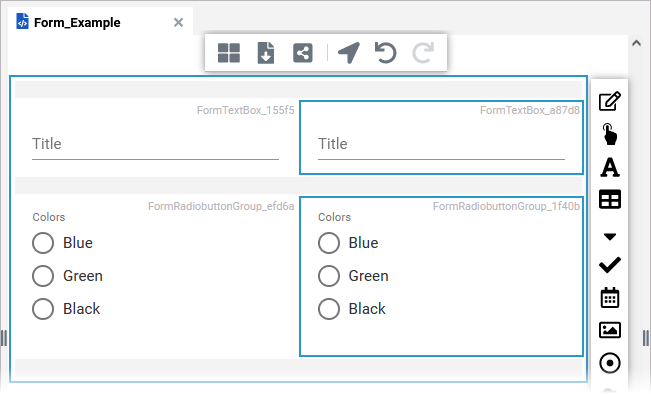Click the greyed redo arrow
Screen dimensions: 651x394
pyautogui.click(x=423, y=53)
